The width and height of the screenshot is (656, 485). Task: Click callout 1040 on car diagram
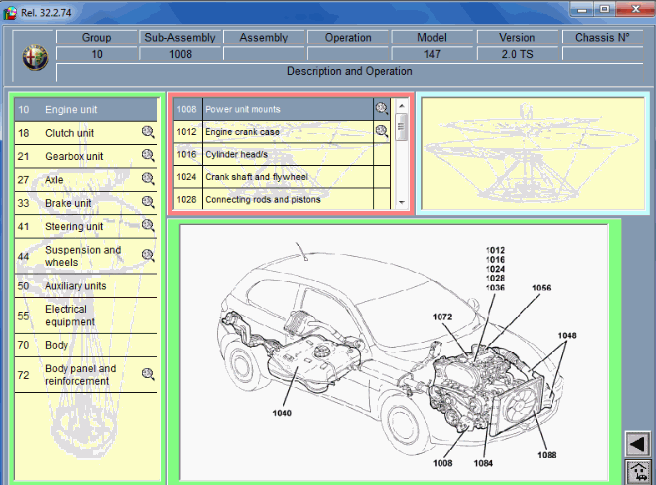(x=282, y=413)
